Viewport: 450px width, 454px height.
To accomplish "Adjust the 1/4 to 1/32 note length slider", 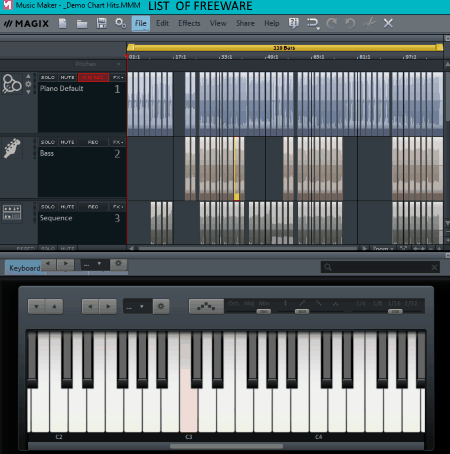I will click(395, 311).
